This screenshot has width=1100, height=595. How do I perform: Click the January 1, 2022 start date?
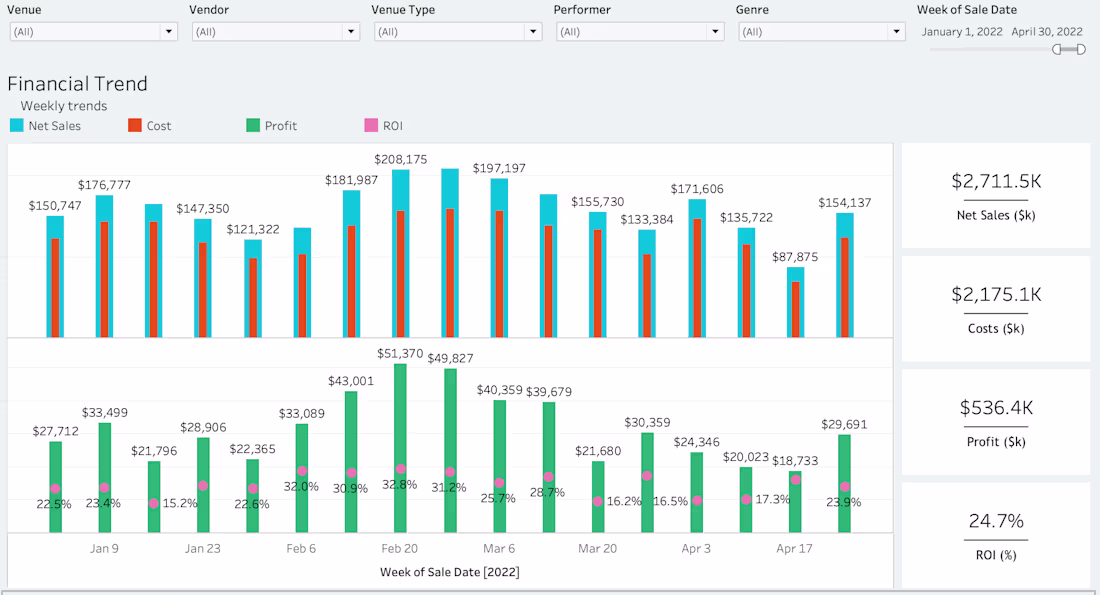tap(962, 32)
